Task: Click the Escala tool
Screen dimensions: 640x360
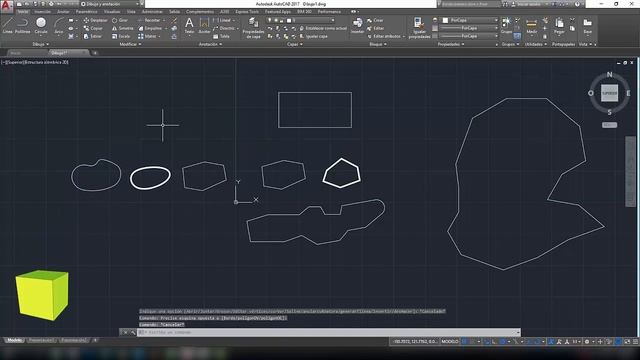Action: pyautogui.click(x=121, y=36)
